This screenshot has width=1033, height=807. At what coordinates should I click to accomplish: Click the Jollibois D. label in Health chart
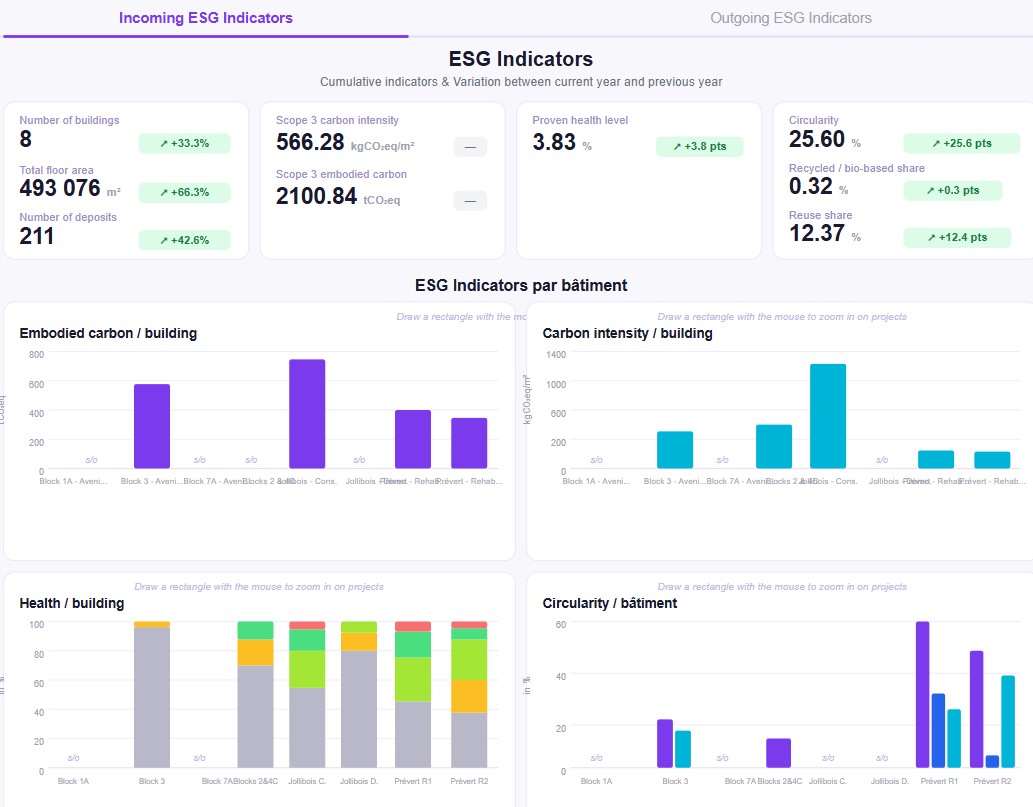[359, 781]
